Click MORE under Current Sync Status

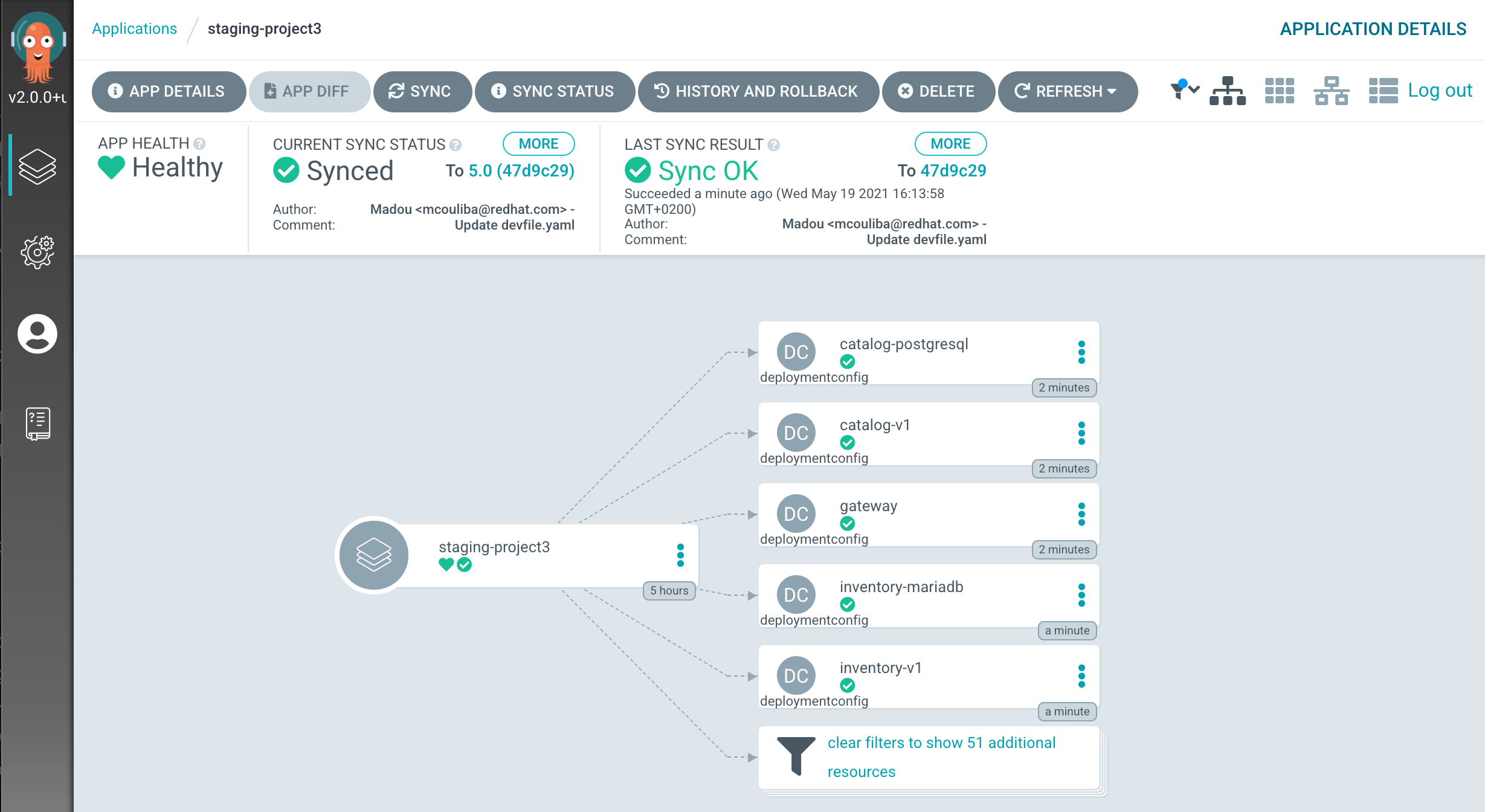click(x=538, y=144)
